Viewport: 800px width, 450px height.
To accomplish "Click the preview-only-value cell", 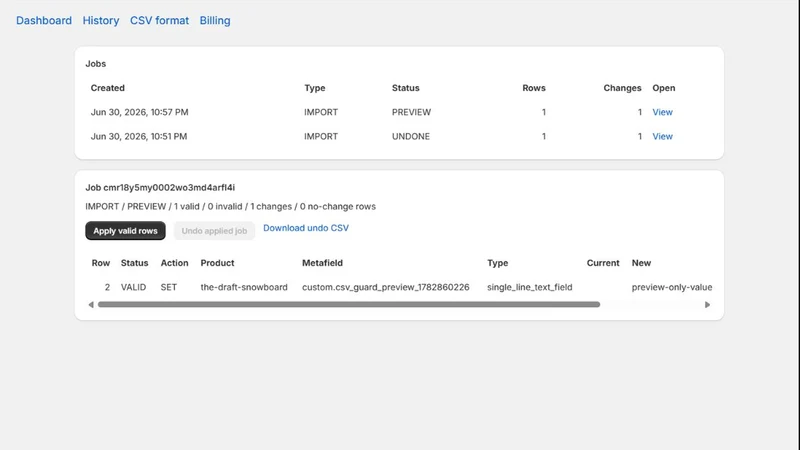I will coord(672,287).
